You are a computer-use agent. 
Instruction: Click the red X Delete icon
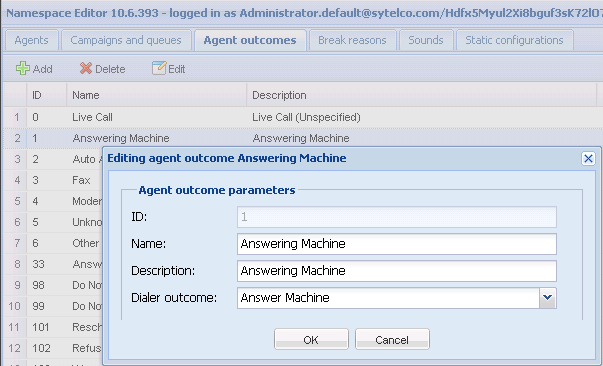pyautogui.click(x=86, y=68)
